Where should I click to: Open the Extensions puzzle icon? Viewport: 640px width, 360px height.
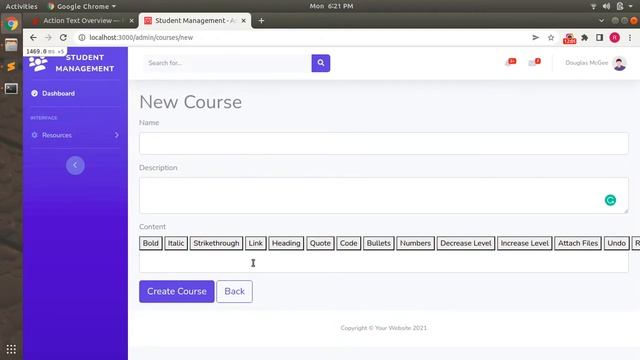tap(584, 38)
